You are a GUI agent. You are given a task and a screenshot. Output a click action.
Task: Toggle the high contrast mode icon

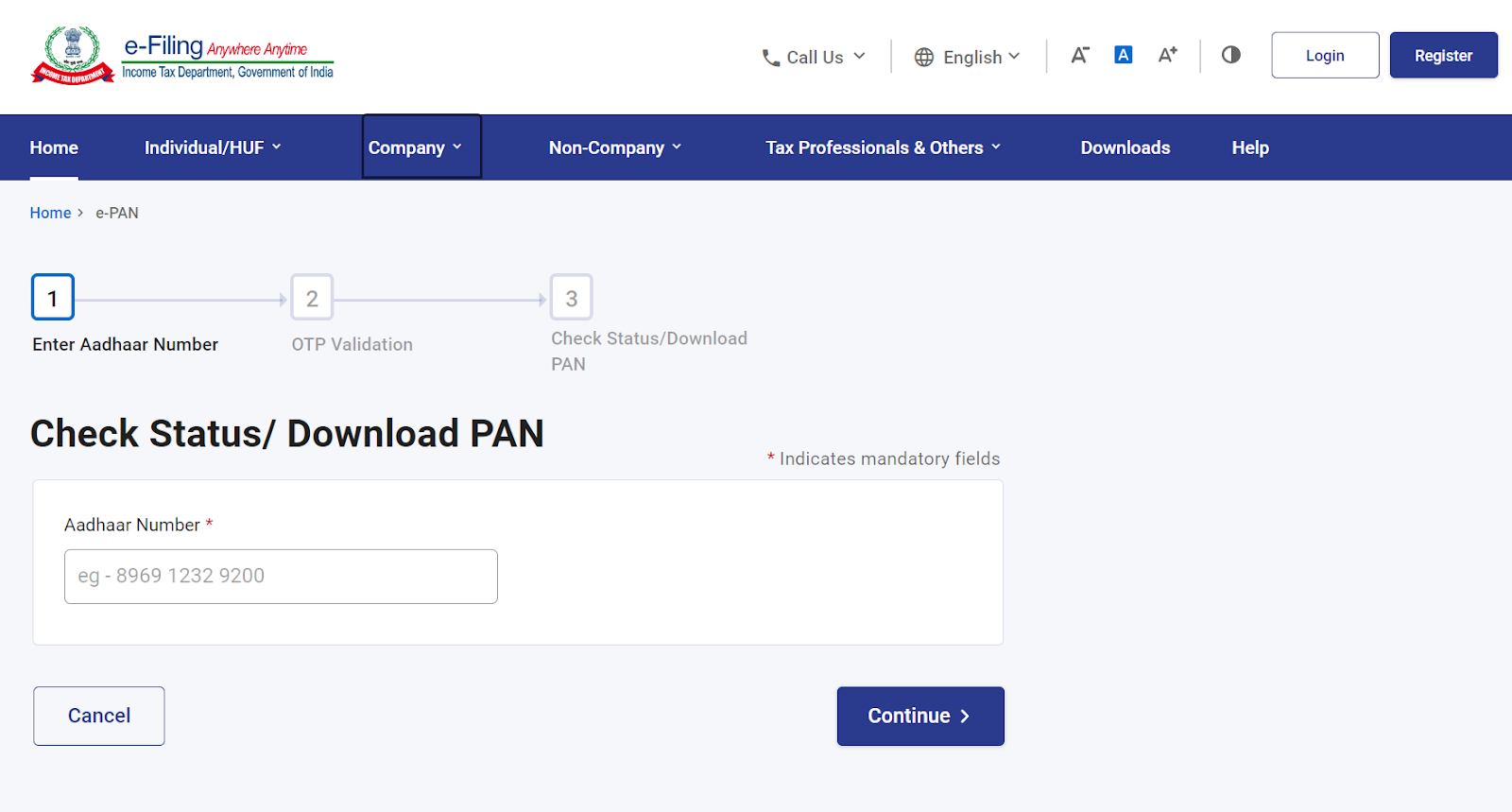[1230, 55]
